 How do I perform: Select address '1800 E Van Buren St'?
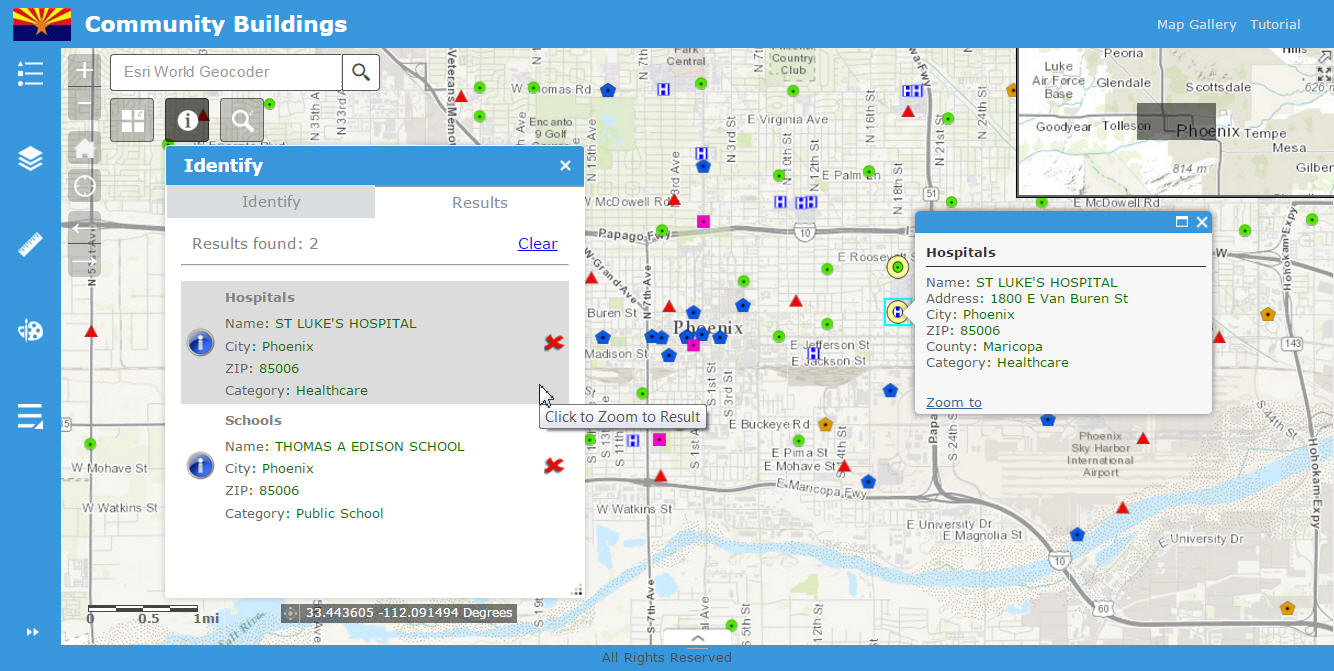(1059, 298)
